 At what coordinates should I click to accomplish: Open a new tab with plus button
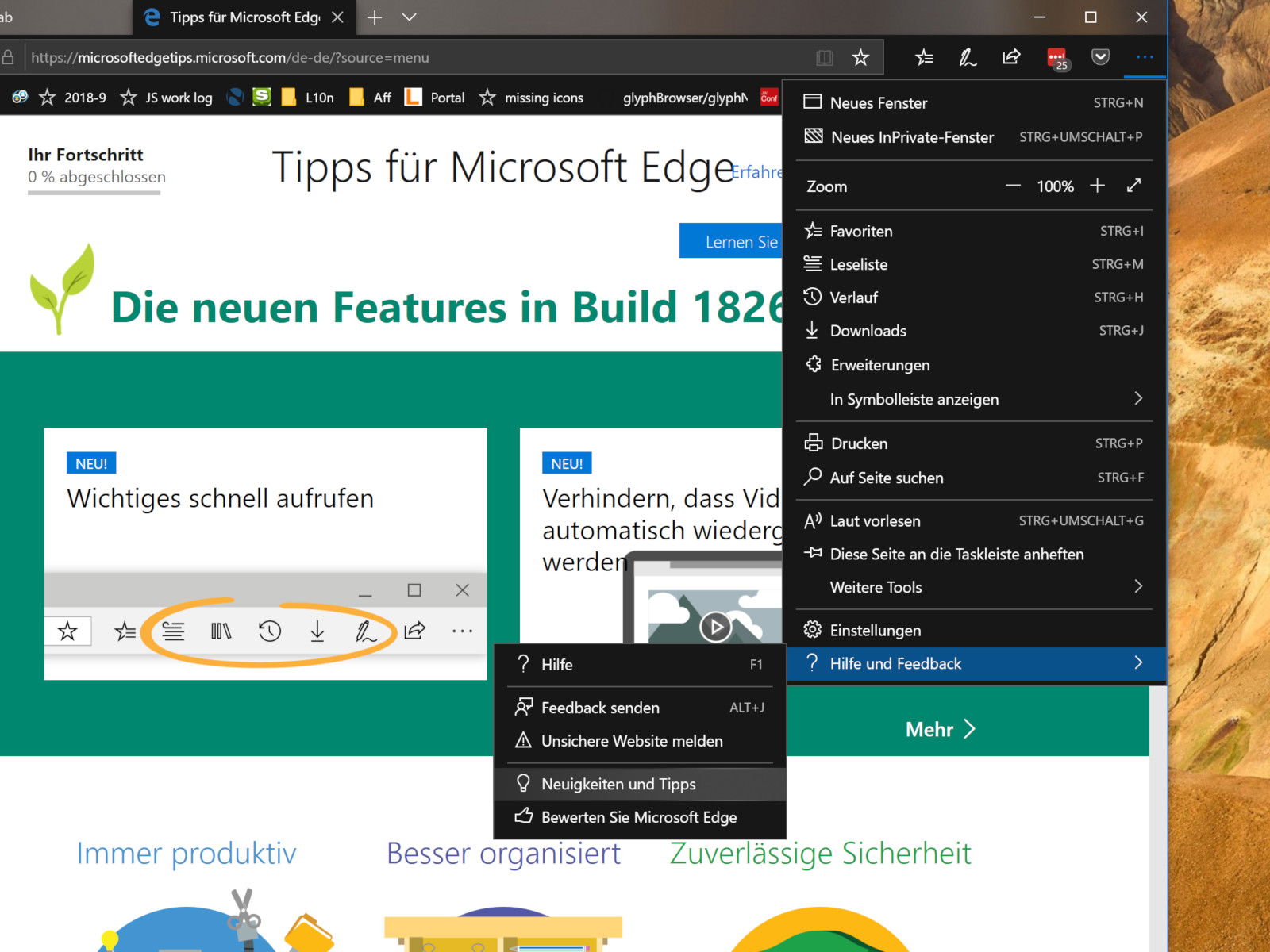pyautogui.click(x=375, y=17)
